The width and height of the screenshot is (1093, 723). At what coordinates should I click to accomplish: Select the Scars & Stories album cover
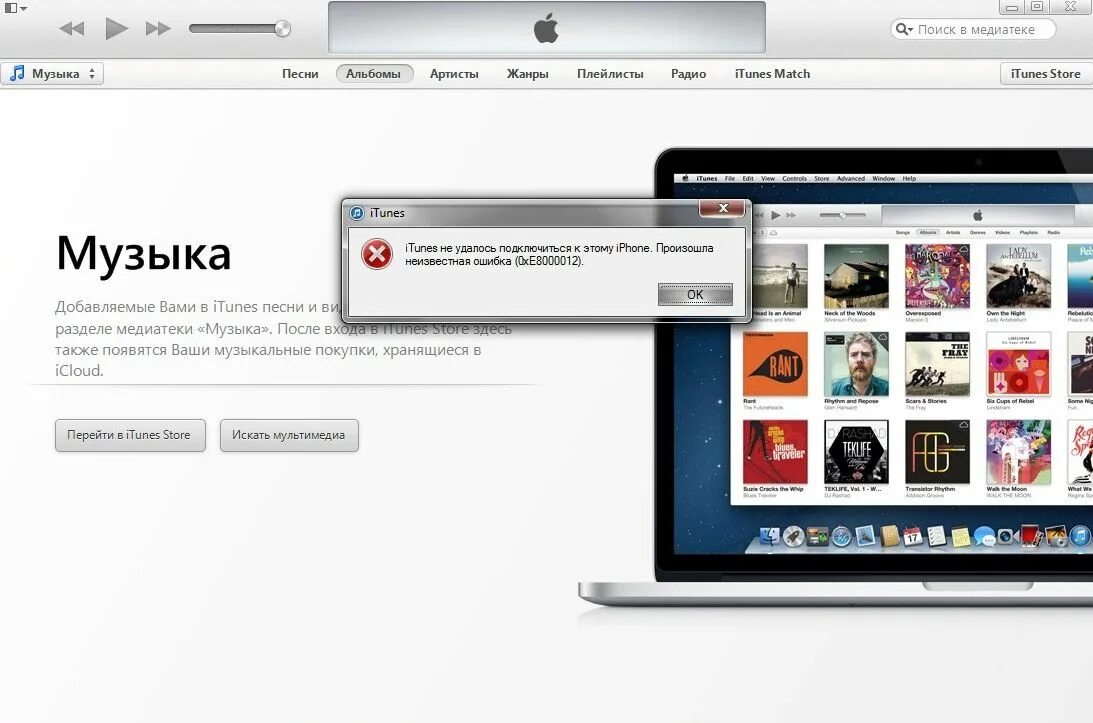click(937, 364)
